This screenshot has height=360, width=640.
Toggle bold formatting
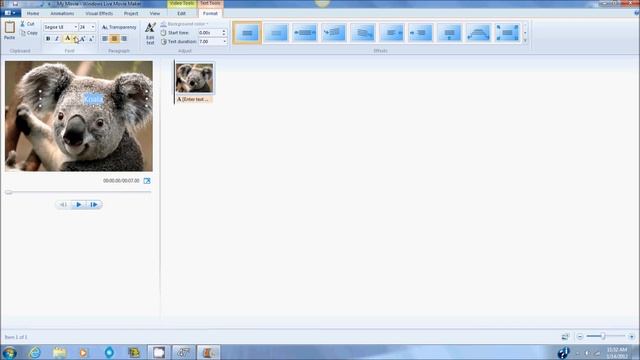point(48,39)
